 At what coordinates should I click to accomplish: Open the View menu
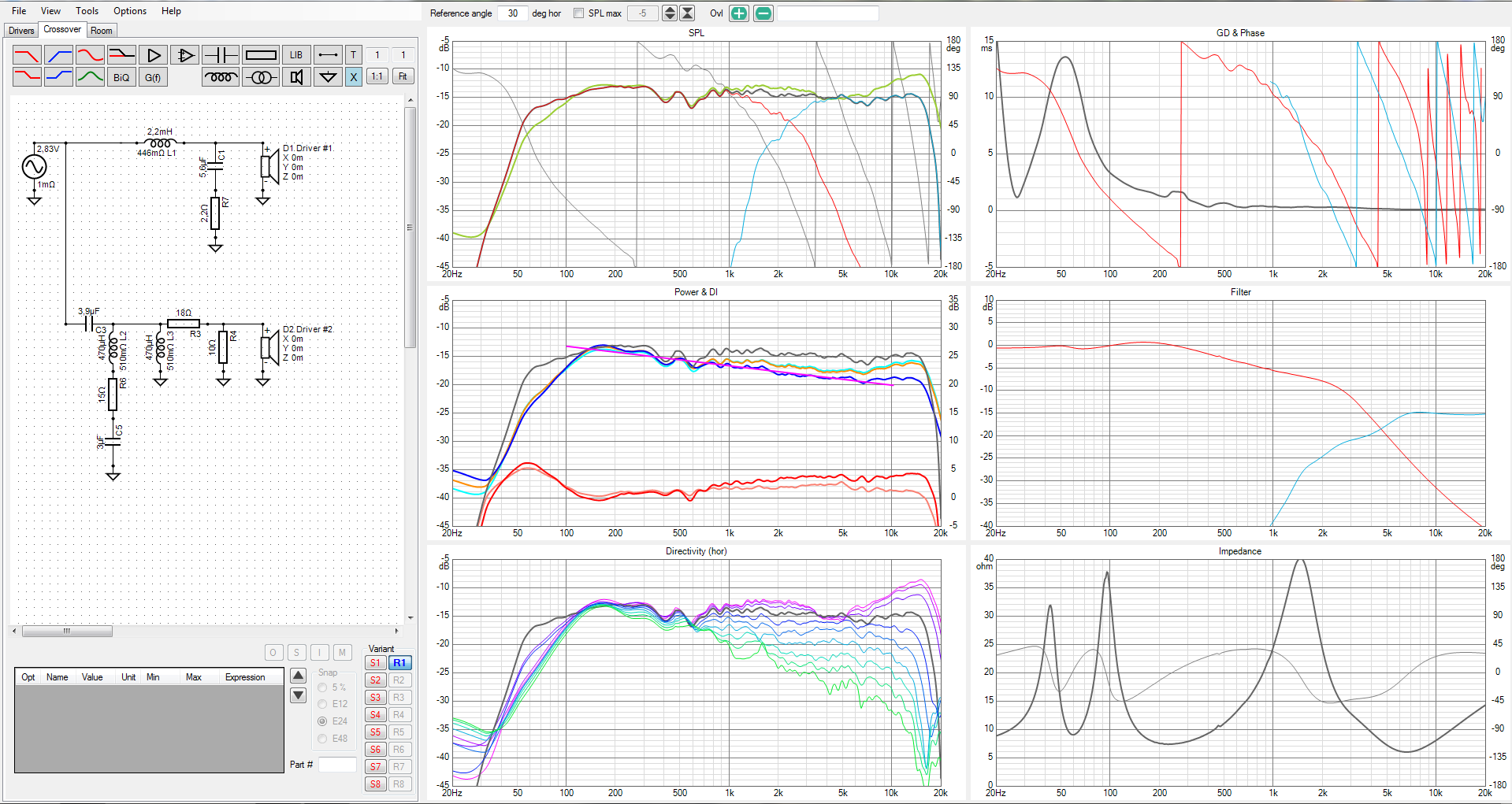(x=50, y=11)
